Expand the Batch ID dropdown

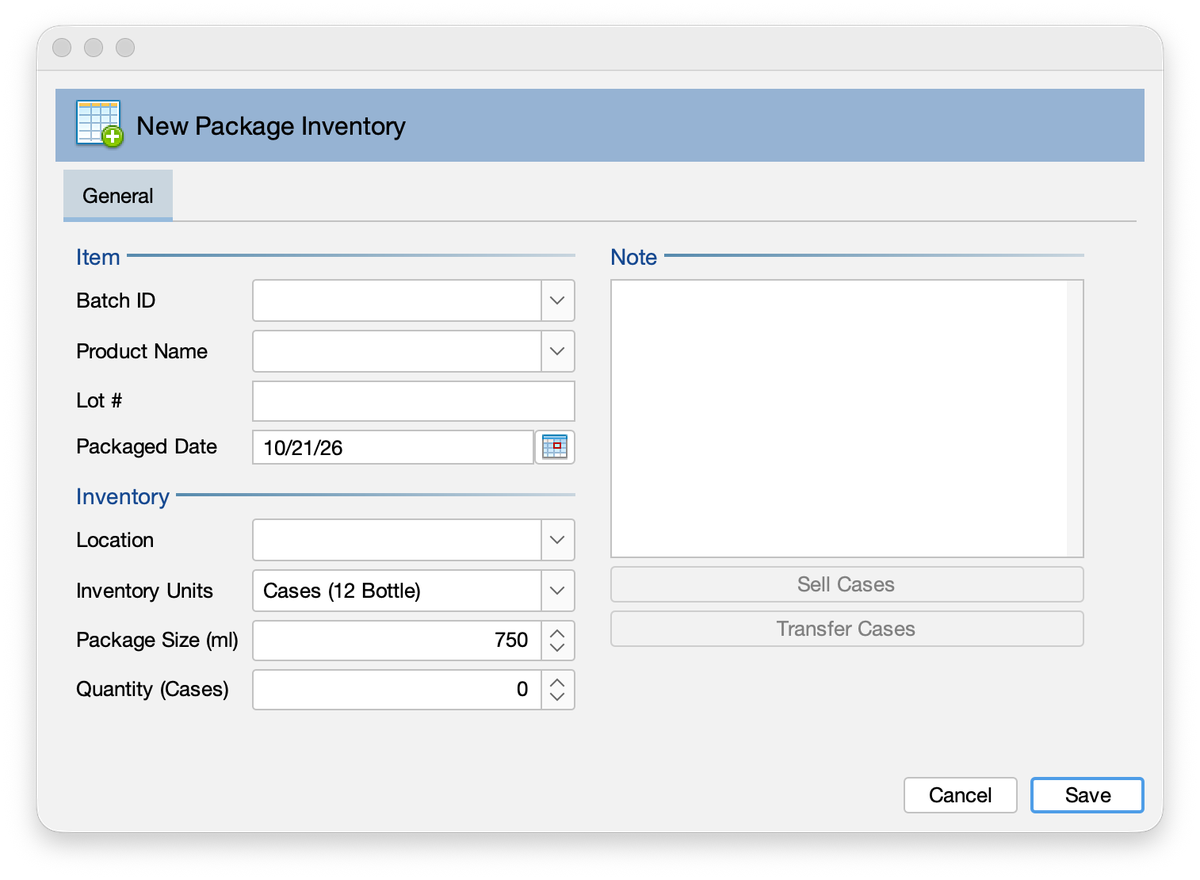click(558, 300)
